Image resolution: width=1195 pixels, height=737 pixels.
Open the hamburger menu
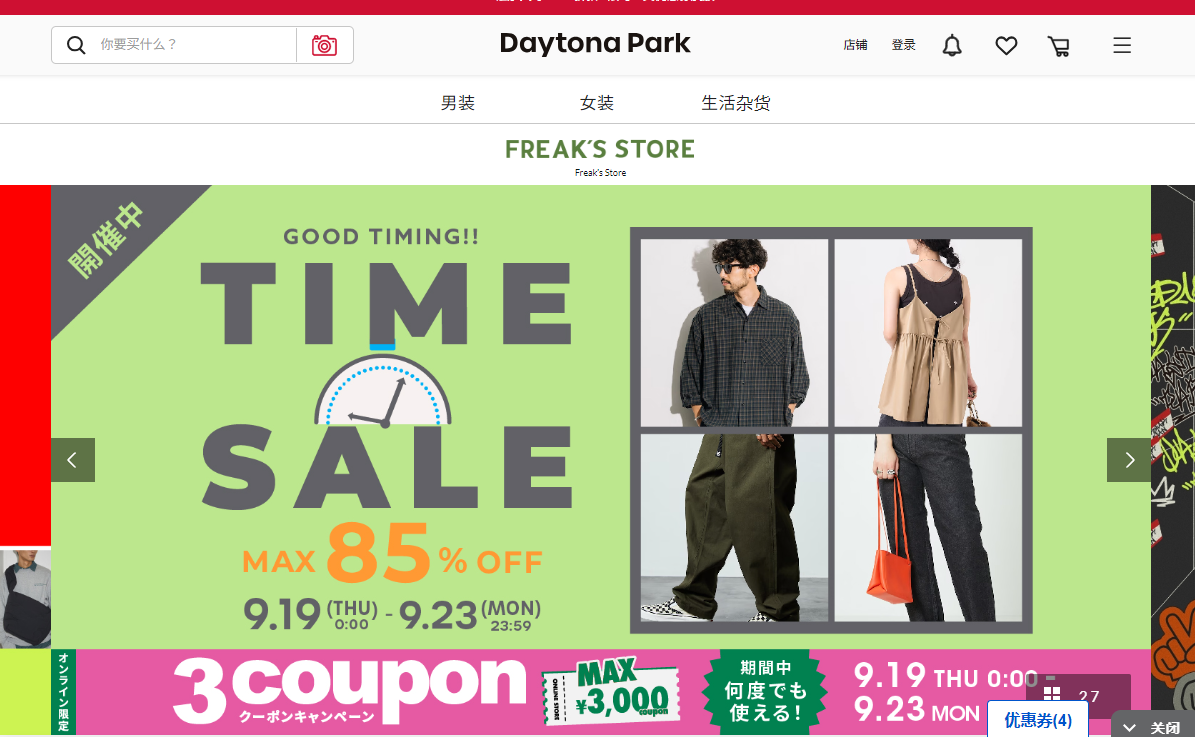click(x=1122, y=46)
